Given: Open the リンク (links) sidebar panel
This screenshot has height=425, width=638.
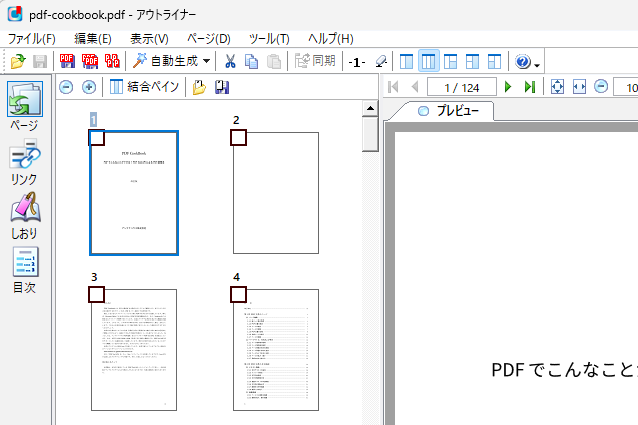Looking at the screenshot, I should (24, 164).
